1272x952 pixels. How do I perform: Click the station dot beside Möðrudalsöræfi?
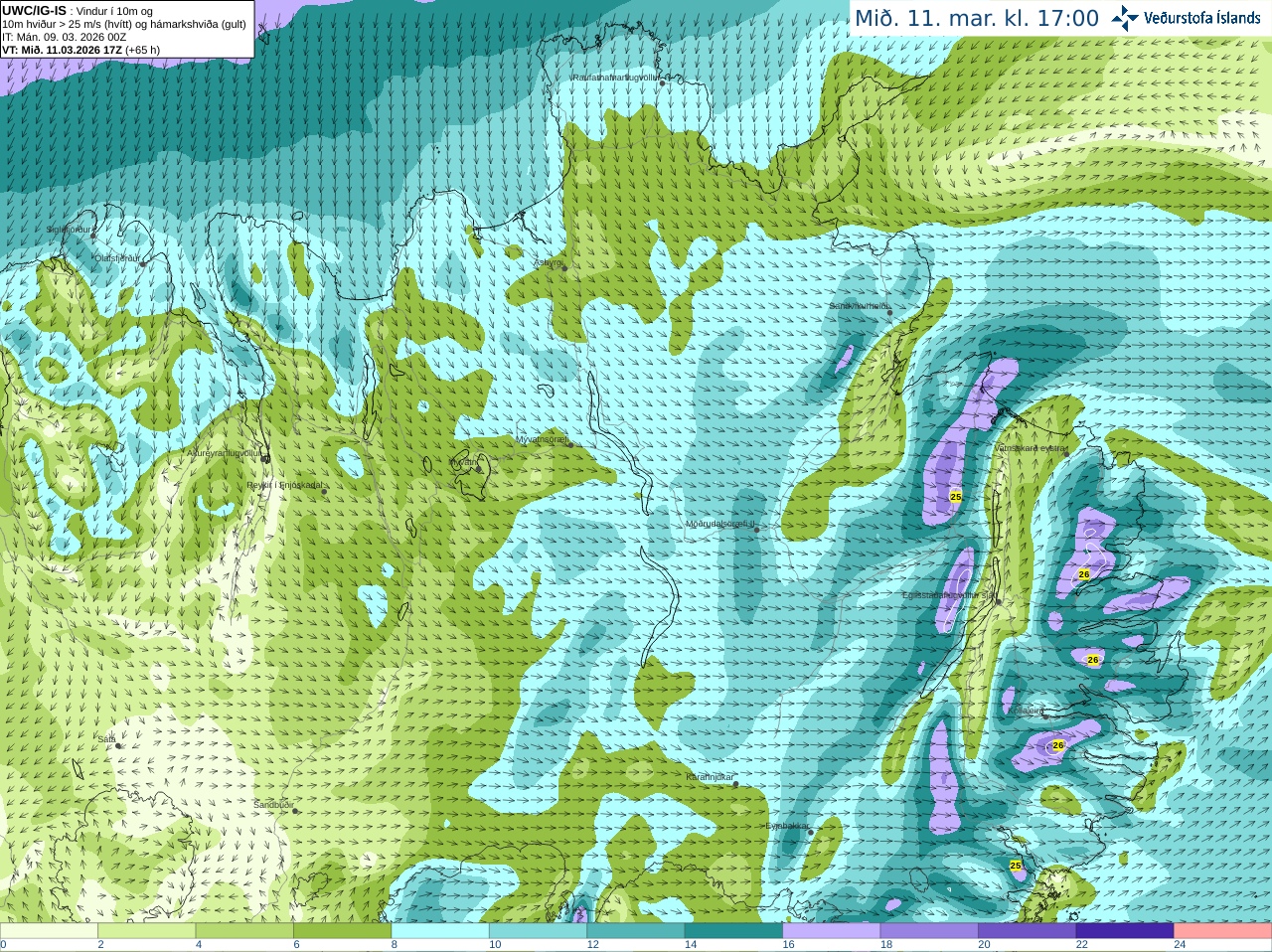click(x=756, y=530)
